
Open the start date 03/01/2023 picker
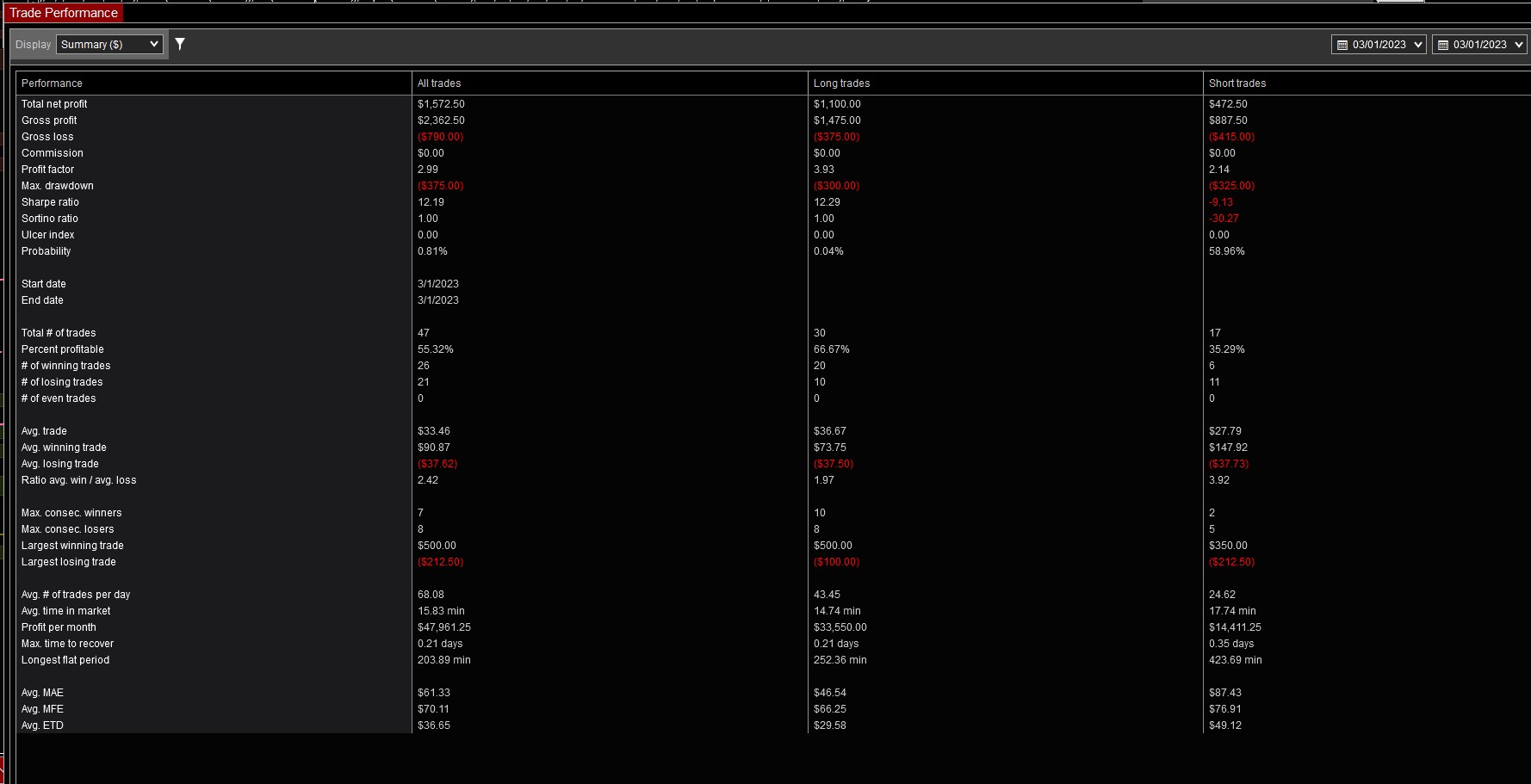pos(1379,45)
